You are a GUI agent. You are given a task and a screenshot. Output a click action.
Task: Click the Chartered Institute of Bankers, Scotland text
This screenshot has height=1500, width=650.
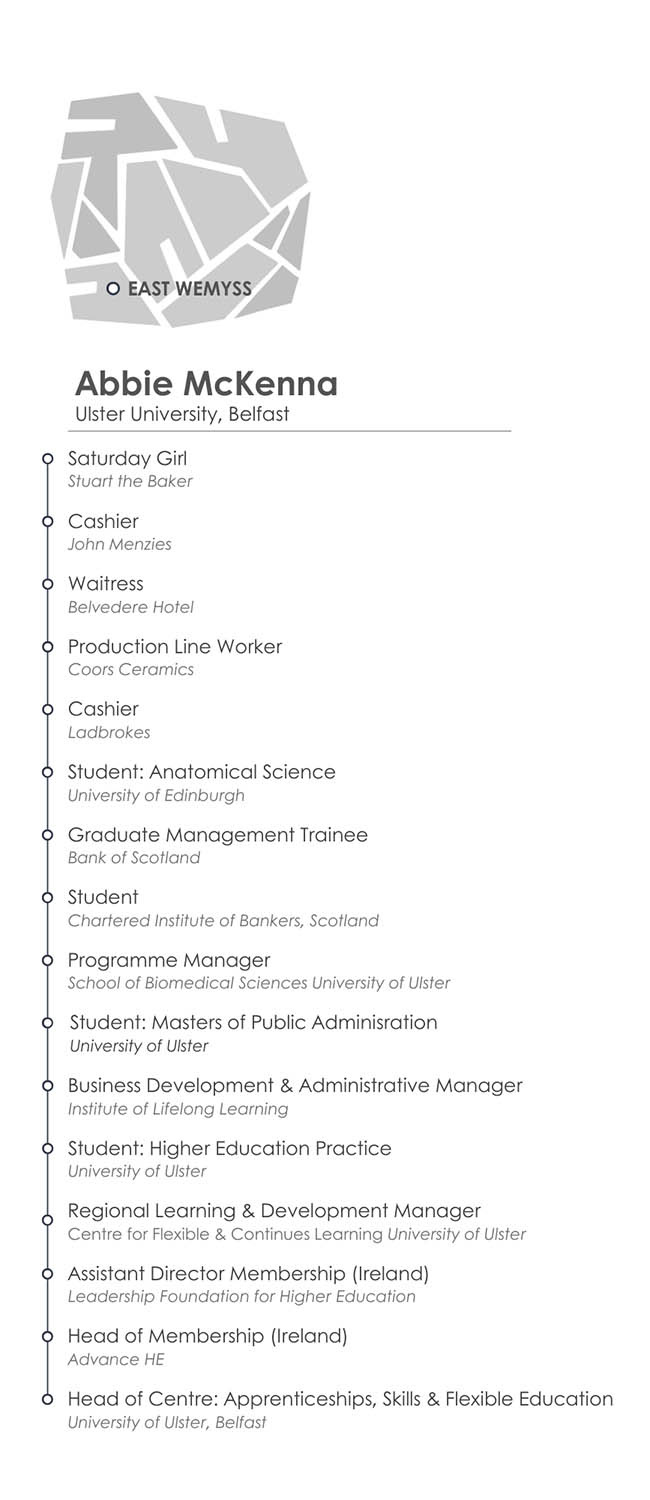click(223, 920)
